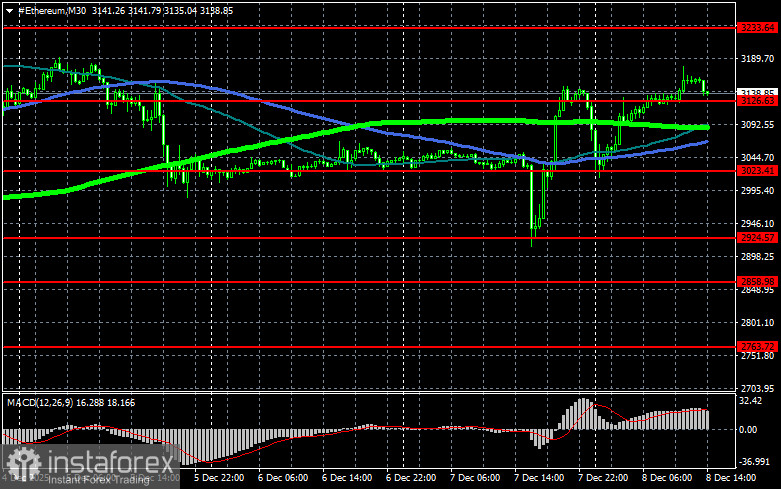
Task: Click the 3189.70 price scale value
Action: [x=757, y=59]
